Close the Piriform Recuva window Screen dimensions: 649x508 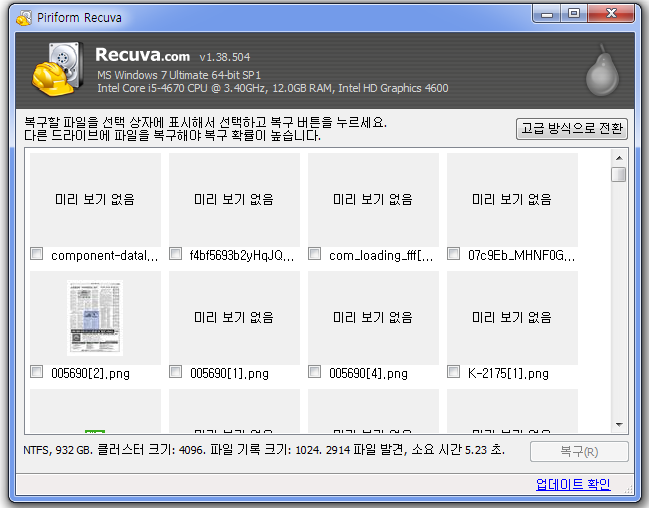click(611, 14)
